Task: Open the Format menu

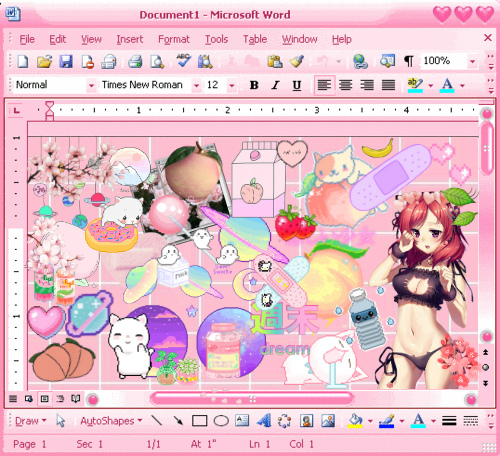Action: click(x=174, y=39)
